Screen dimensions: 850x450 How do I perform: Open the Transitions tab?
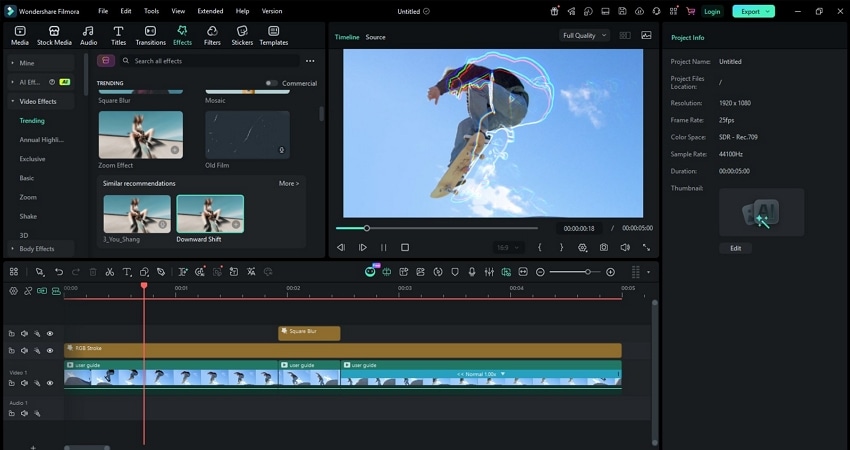150,36
